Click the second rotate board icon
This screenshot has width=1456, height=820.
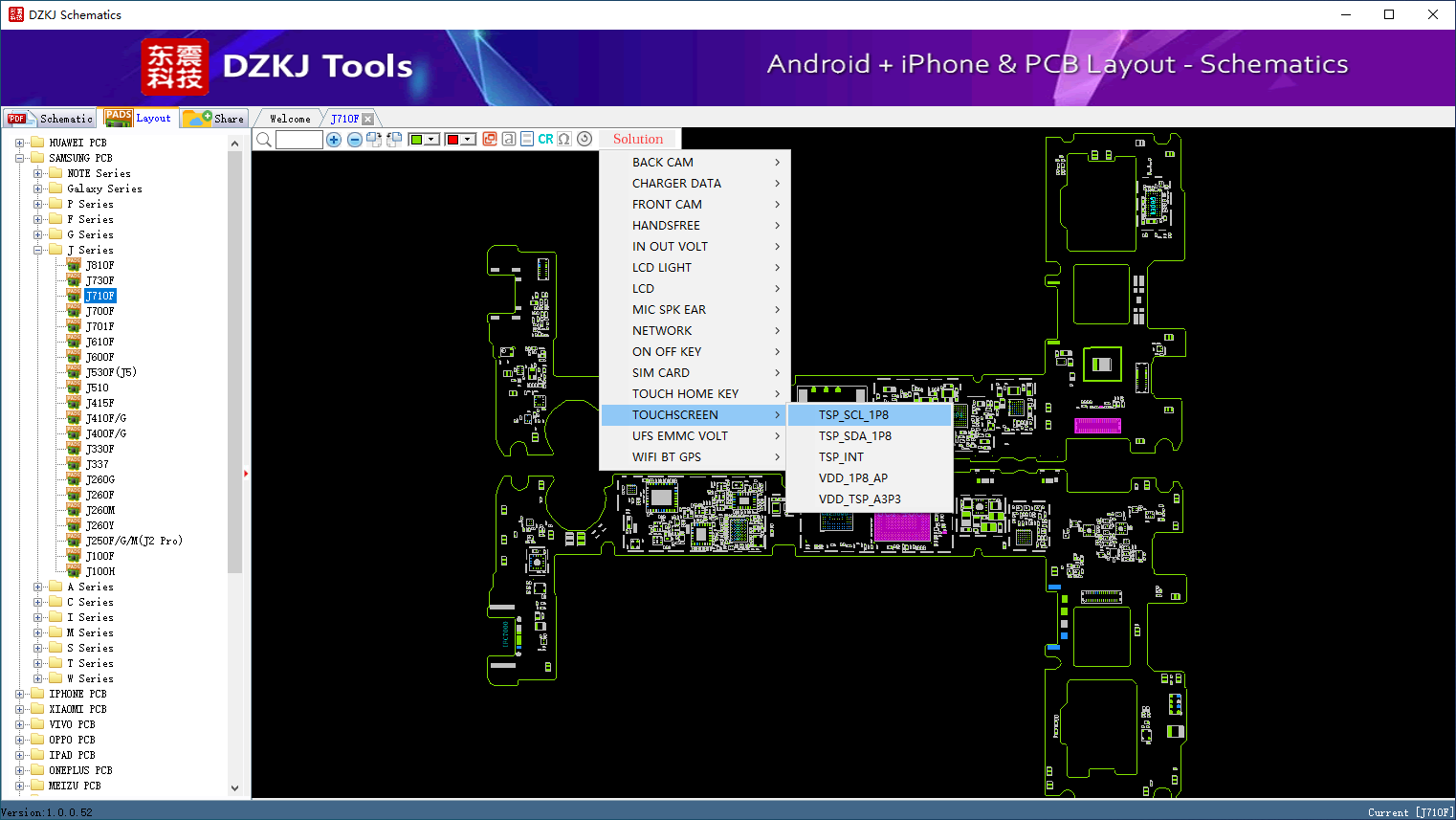392,140
